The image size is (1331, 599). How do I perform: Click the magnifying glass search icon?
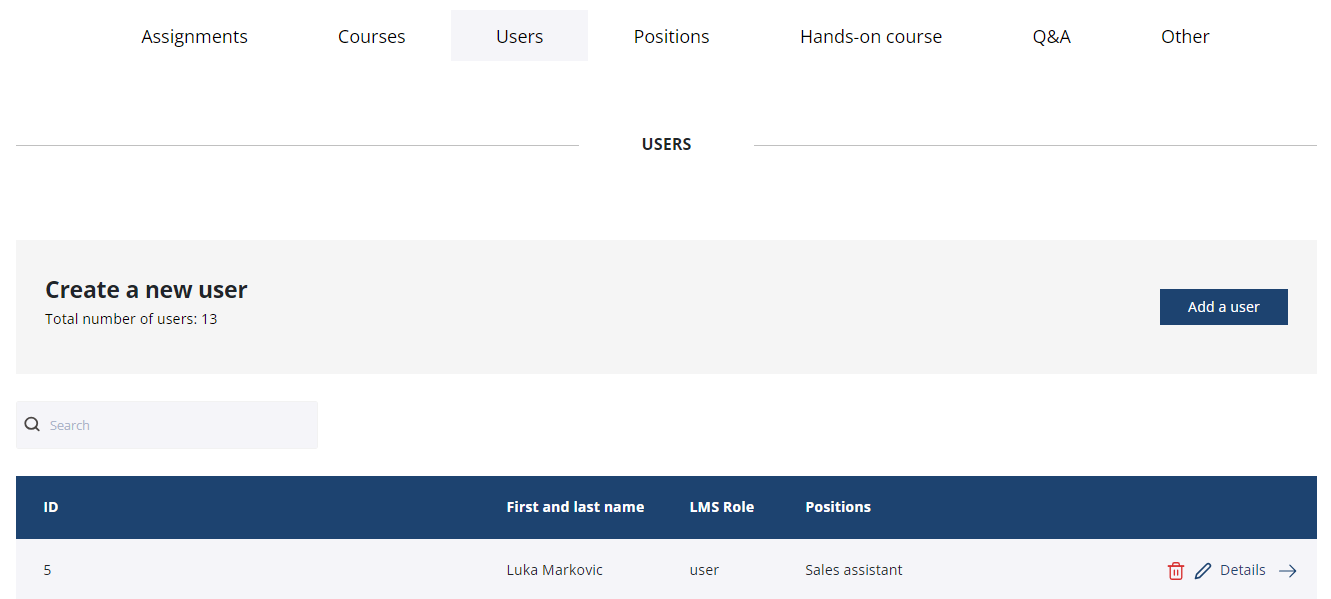pos(32,425)
